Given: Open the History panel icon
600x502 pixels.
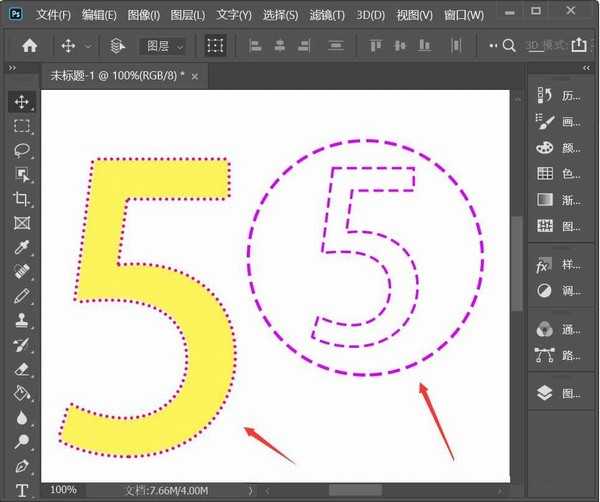Looking at the screenshot, I should (545, 95).
